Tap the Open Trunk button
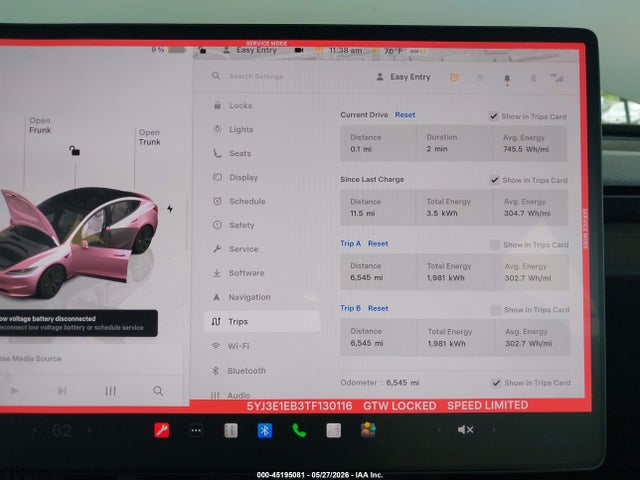 pyautogui.click(x=149, y=137)
